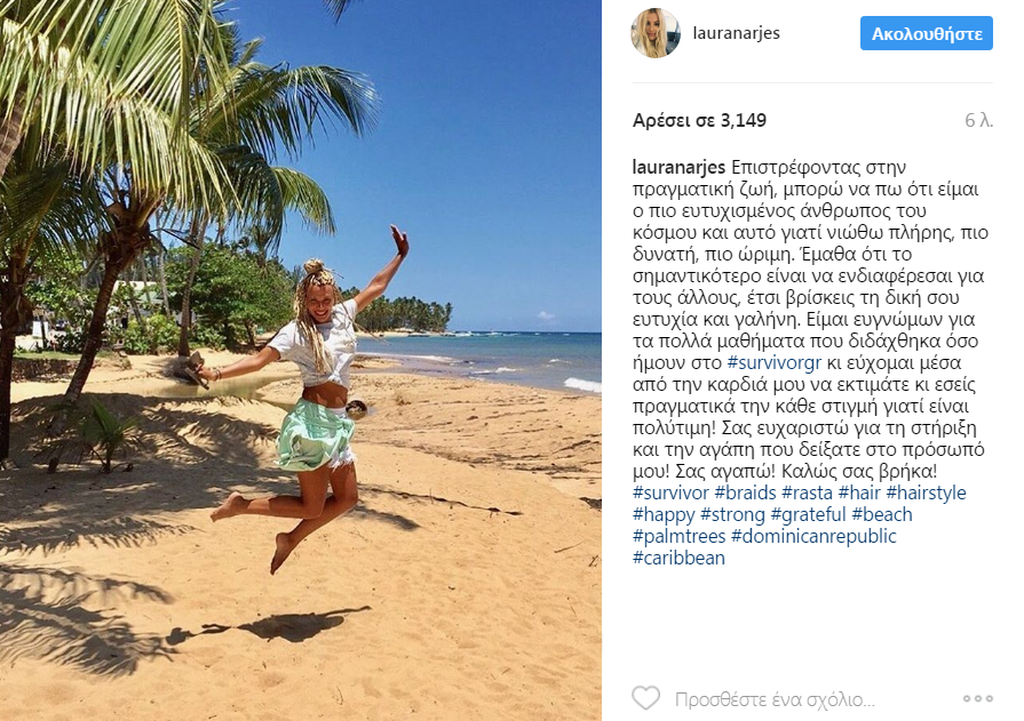Open lauranarjes username link in header
Image resolution: width=1024 pixels, height=721 pixels.
[x=736, y=33]
